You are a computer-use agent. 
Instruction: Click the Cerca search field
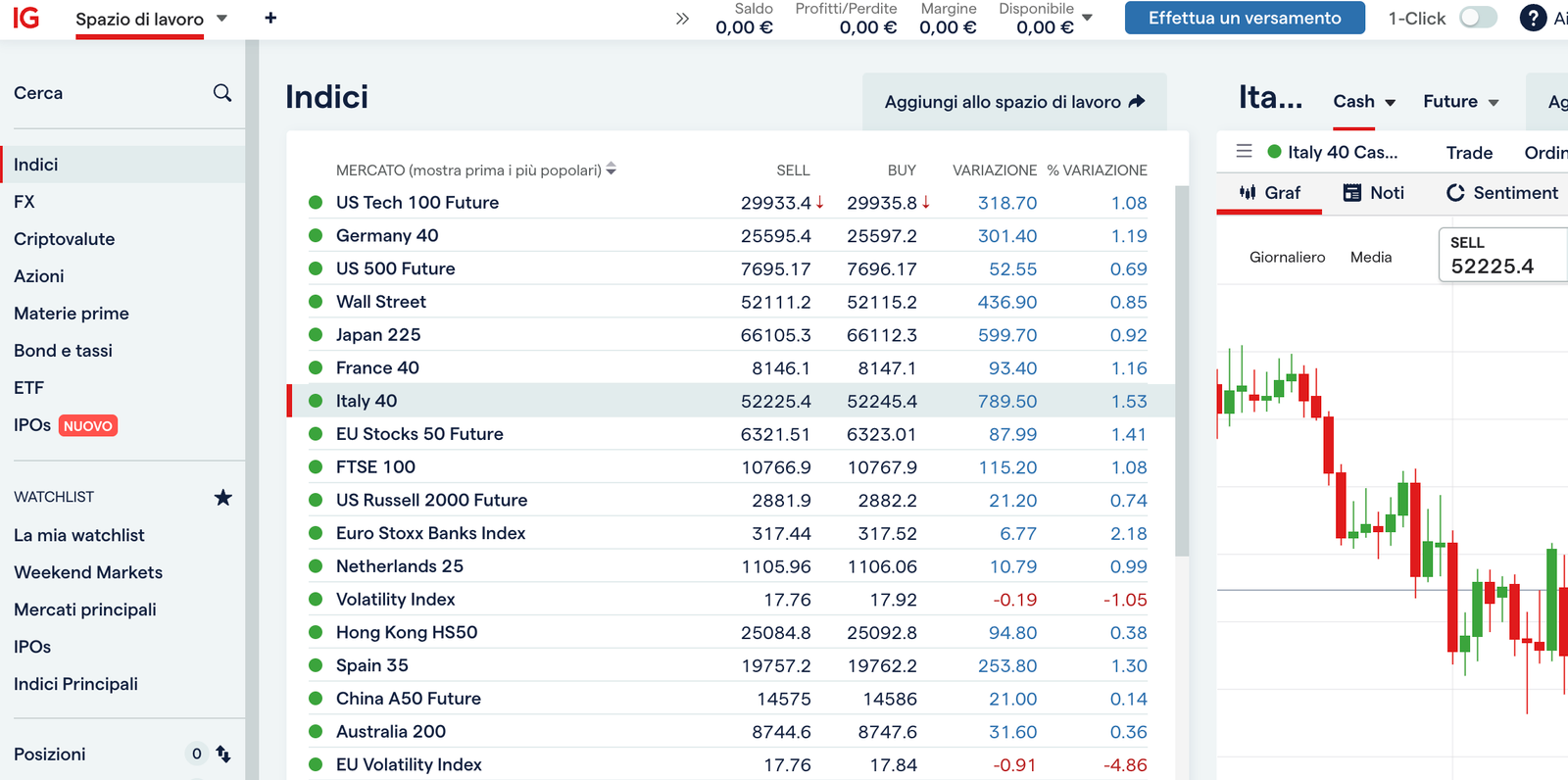[x=122, y=93]
